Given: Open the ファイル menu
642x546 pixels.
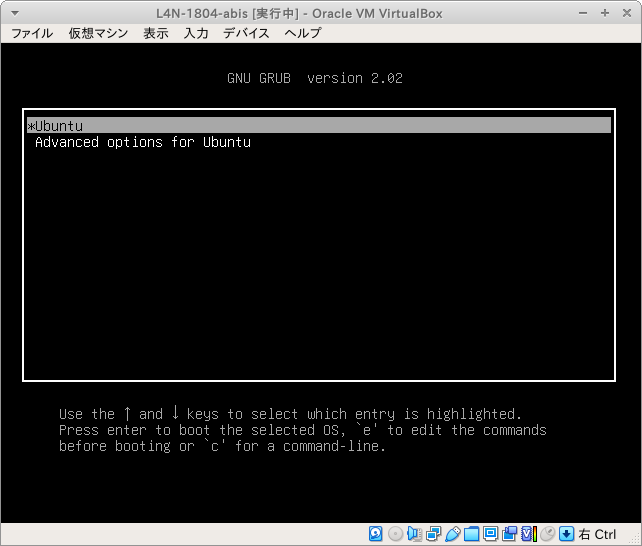Looking at the screenshot, I should 31,33.
